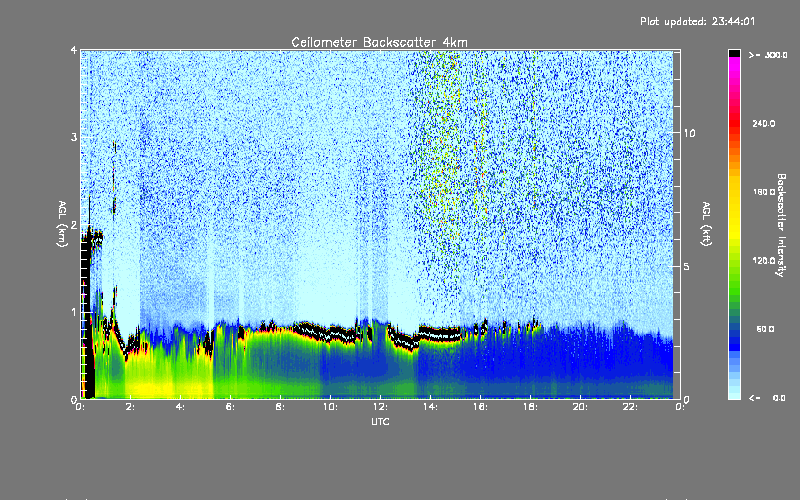The height and width of the screenshot is (500, 800).
Task: Click the '1' km label on the left axis
Action: (74, 312)
